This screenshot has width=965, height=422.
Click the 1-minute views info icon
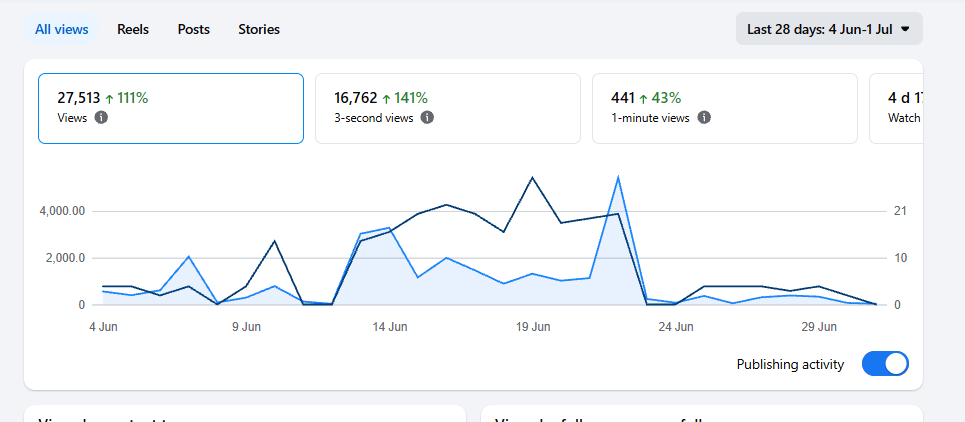704,117
